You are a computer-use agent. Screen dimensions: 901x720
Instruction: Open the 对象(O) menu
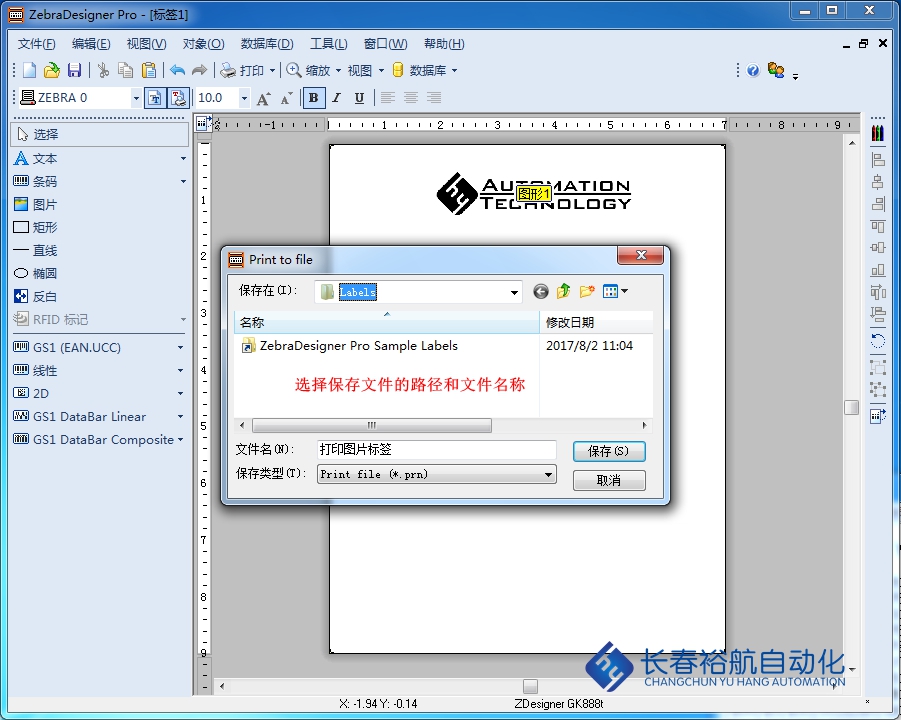coord(203,44)
